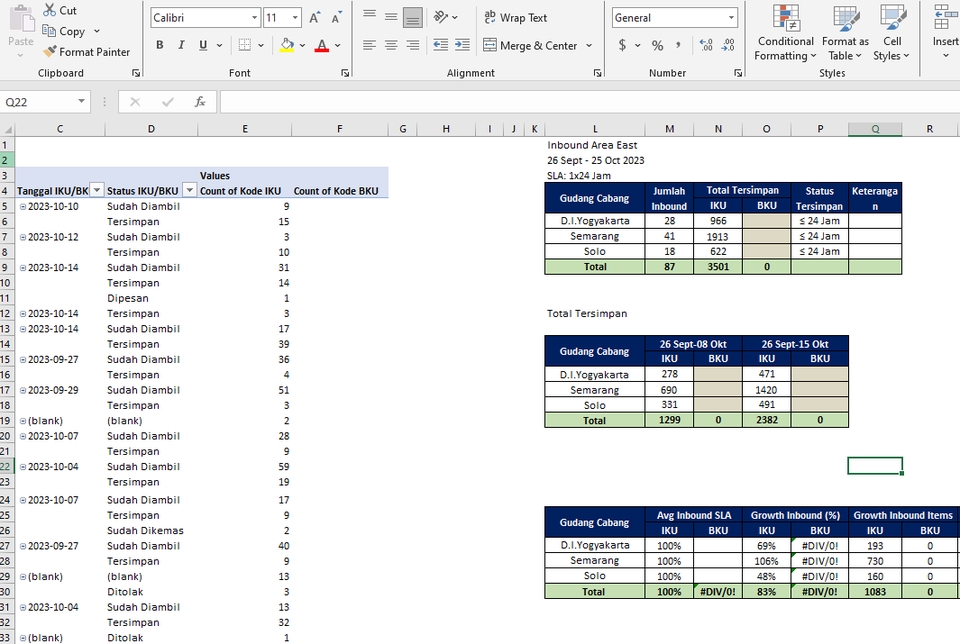Click the Insert Function fx icon

(199, 101)
